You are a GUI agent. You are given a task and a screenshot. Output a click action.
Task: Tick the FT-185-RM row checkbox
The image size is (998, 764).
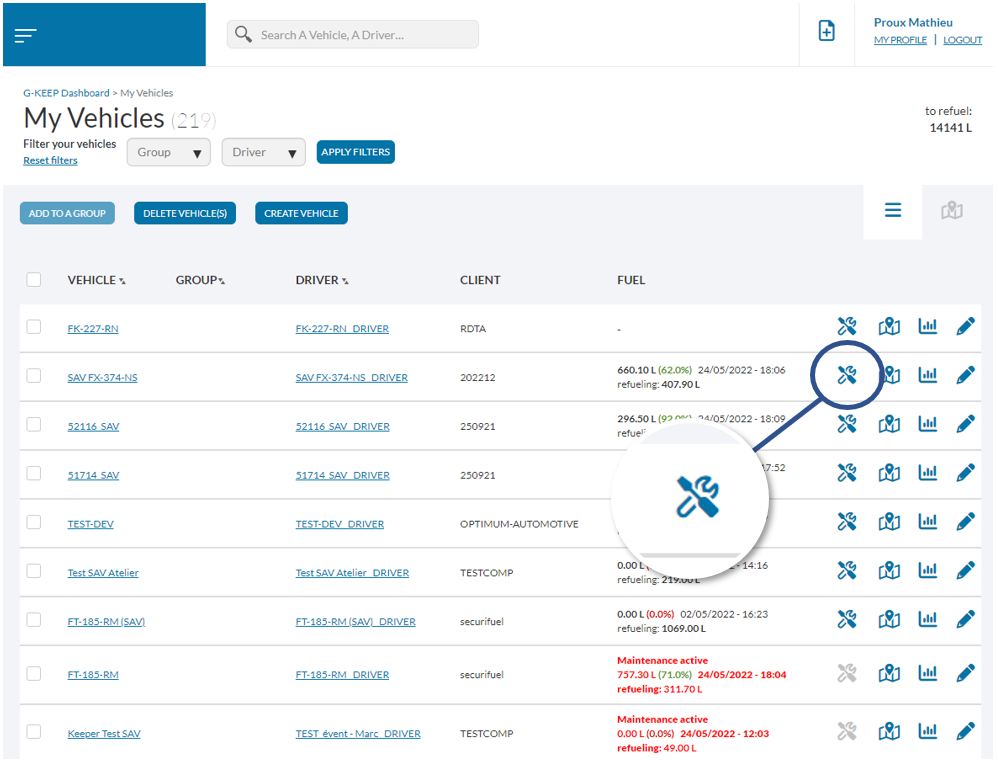(34, 673)
